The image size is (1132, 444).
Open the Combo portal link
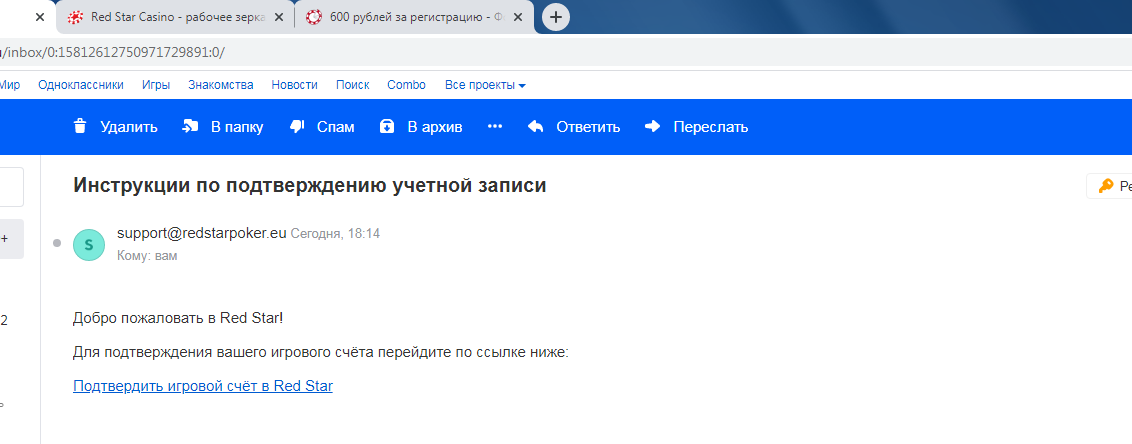(x=406, y=85)
